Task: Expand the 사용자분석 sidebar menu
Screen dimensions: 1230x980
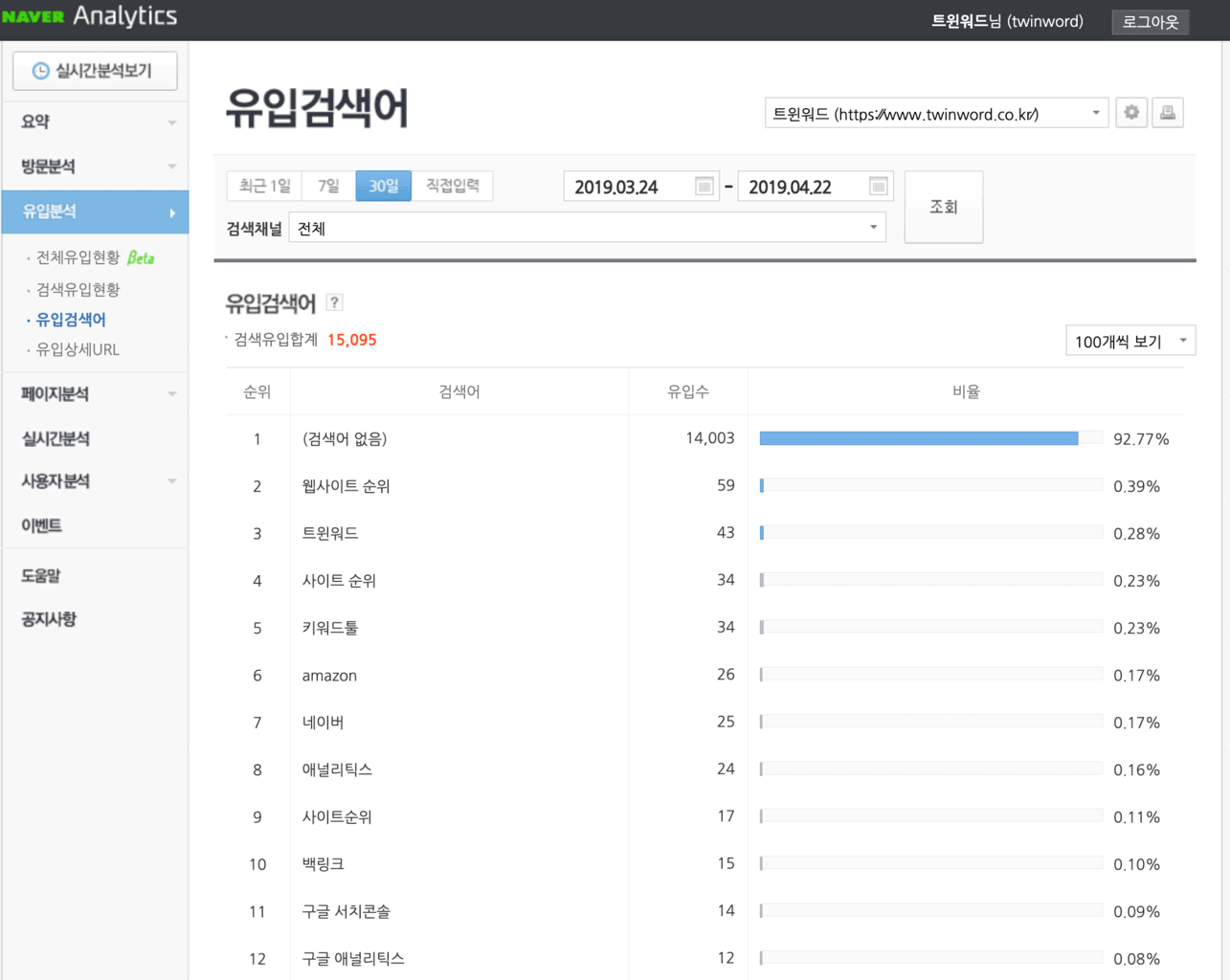Action: [x=95, y=480]
